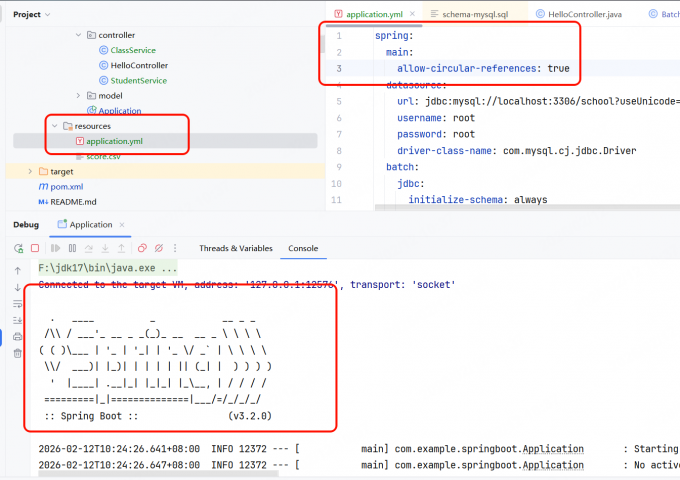Viewport: 680px width, 480px height.
Task: Pause the program in debug toolbar
Action: tap(72, 248)
